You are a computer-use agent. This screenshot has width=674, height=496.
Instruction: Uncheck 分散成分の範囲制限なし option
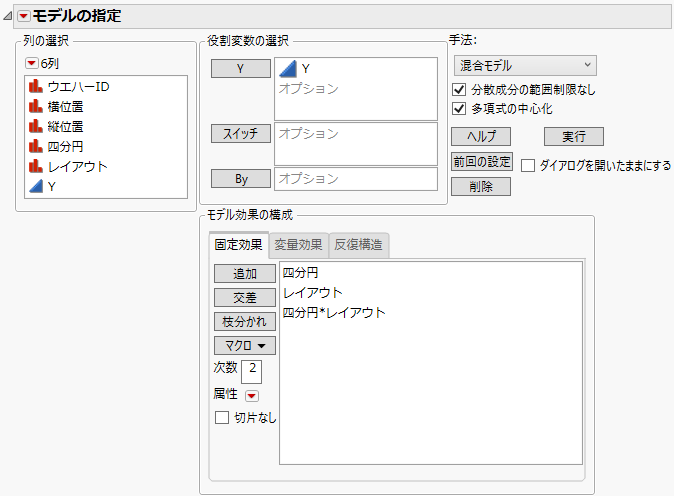460,90
